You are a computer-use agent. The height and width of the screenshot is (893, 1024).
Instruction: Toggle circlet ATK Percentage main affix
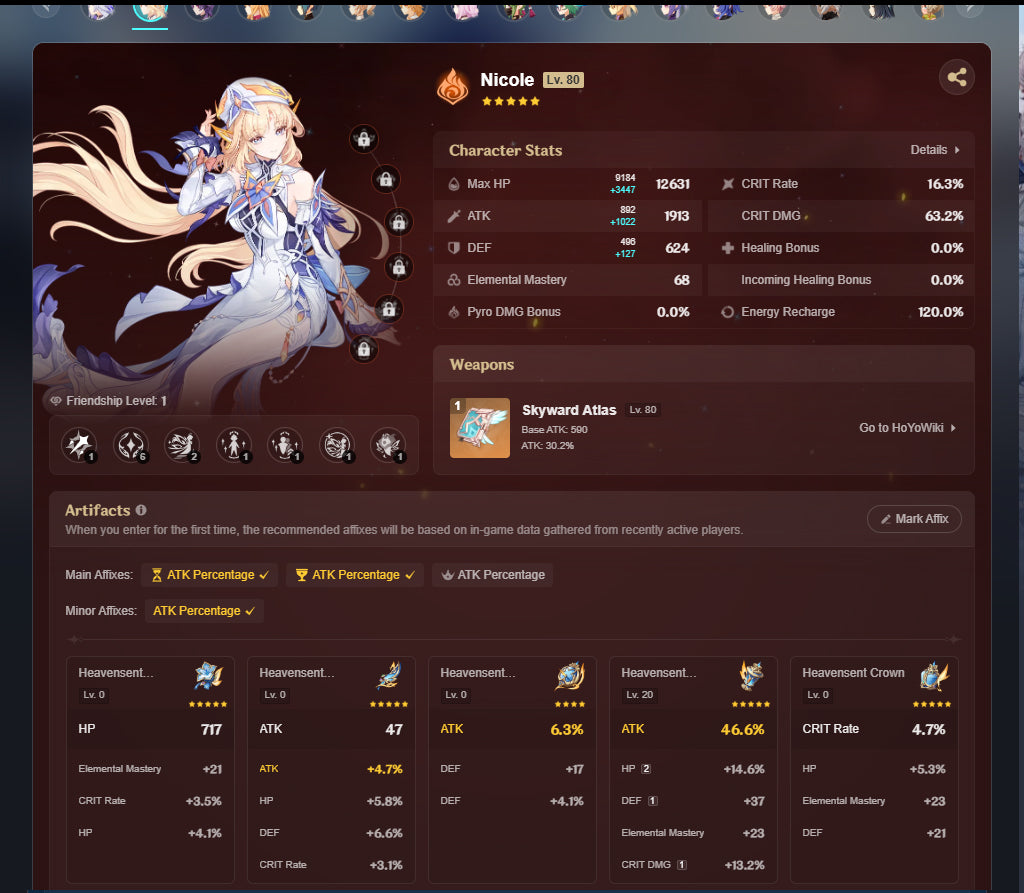pyautogui.click(x=492, y=575)
